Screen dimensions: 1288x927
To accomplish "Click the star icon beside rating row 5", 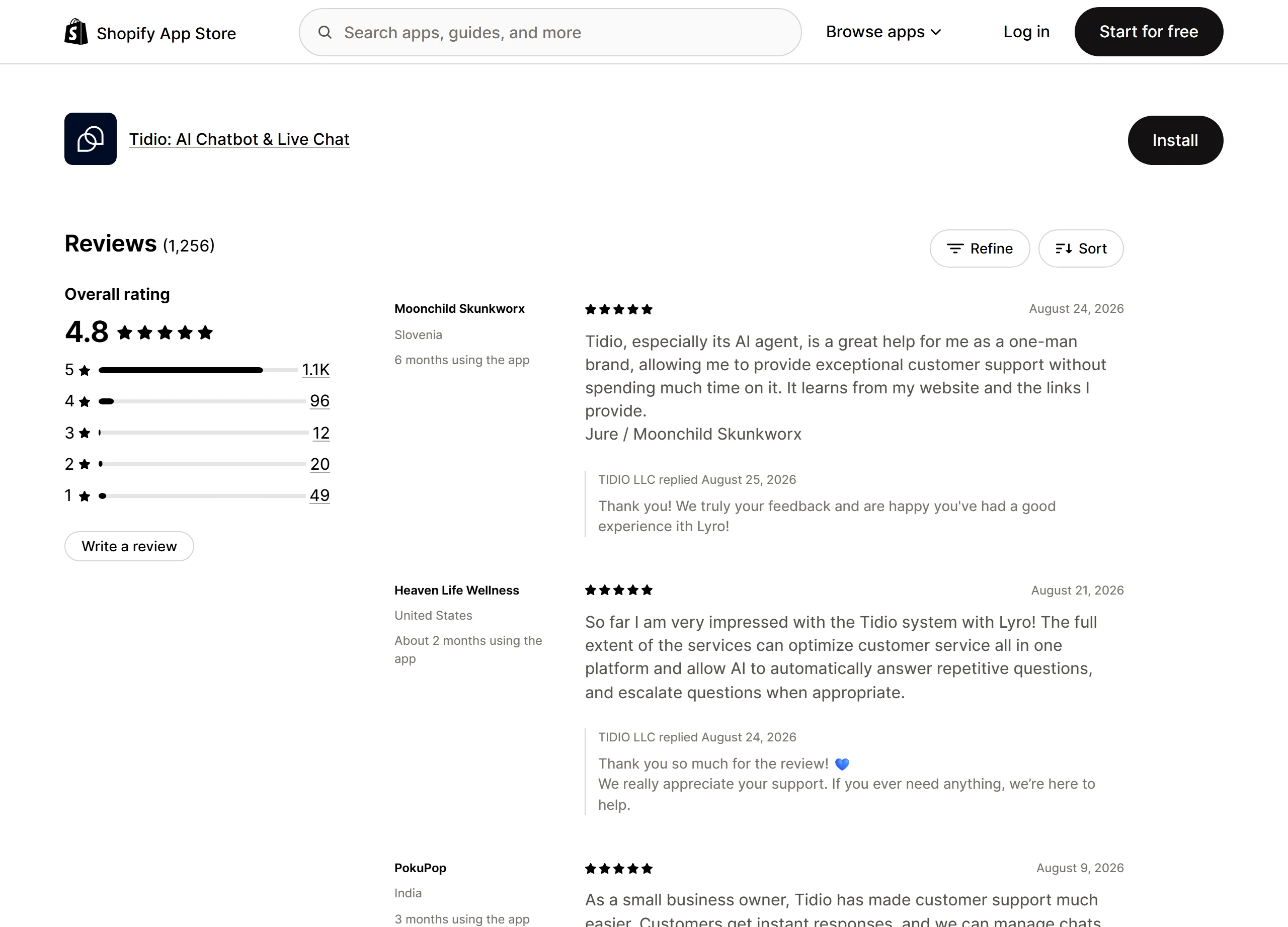I will point(85,371).
